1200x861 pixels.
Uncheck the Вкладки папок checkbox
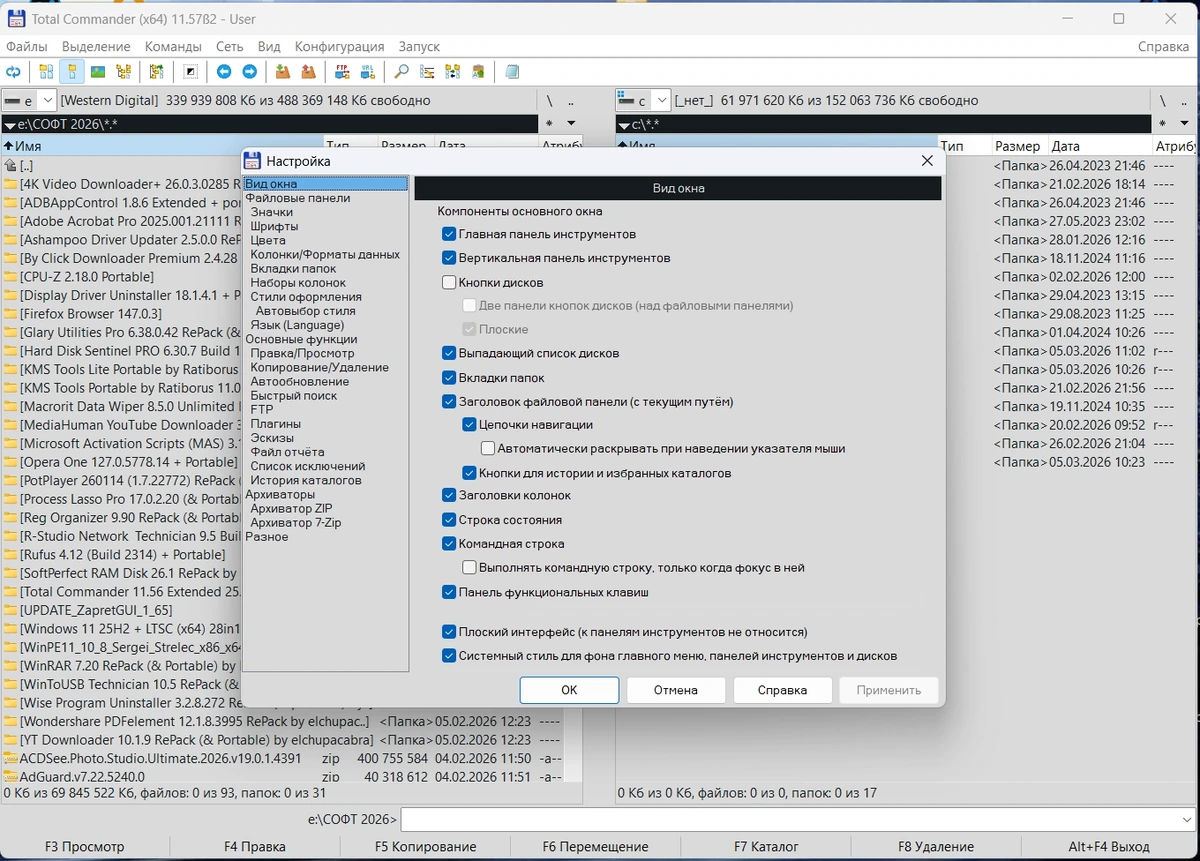(449, 378)
